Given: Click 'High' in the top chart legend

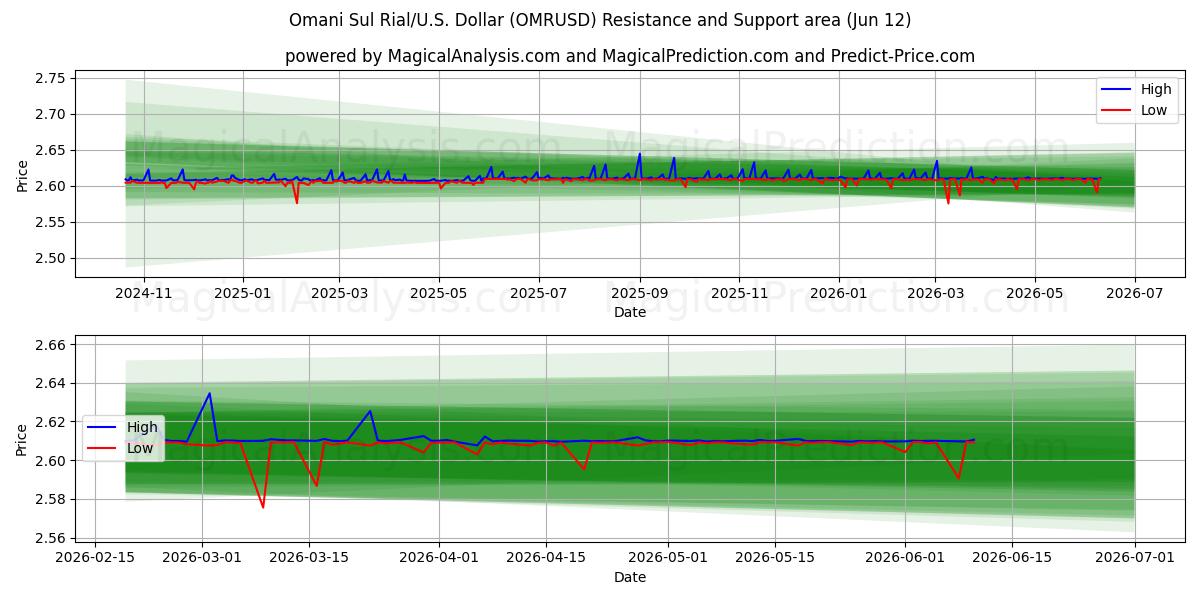Looking at the screenshot, I should pyautogui.click(x=1156, y=89).
